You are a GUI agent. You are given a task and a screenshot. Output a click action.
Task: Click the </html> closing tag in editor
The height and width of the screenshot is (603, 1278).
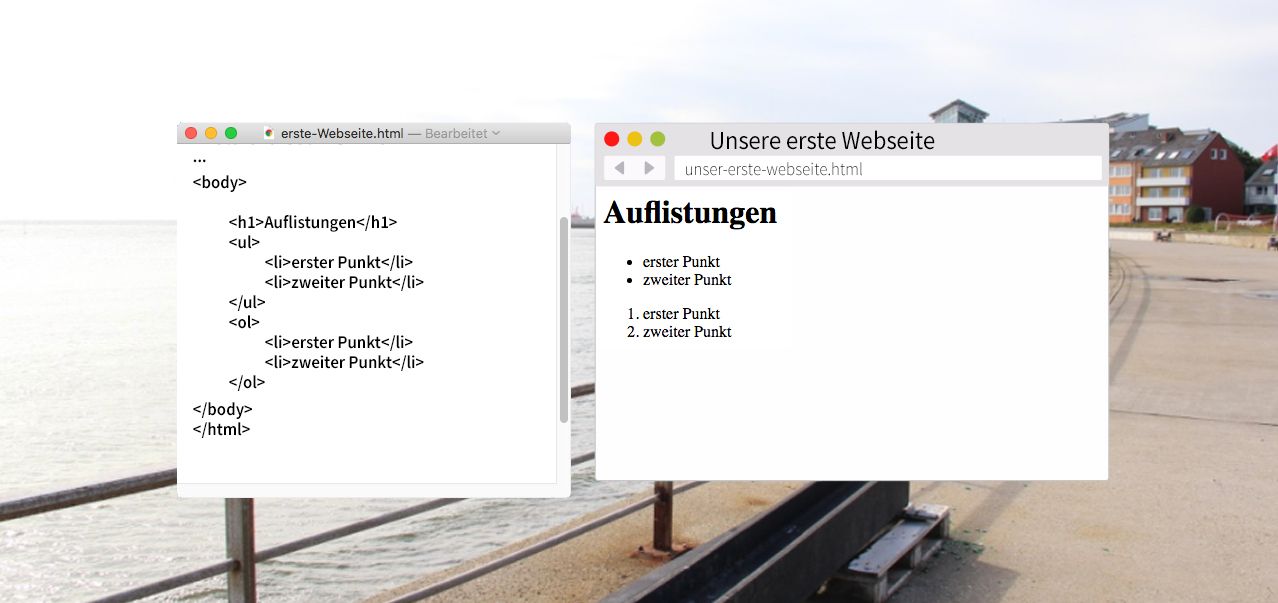[x=221, y=429]
